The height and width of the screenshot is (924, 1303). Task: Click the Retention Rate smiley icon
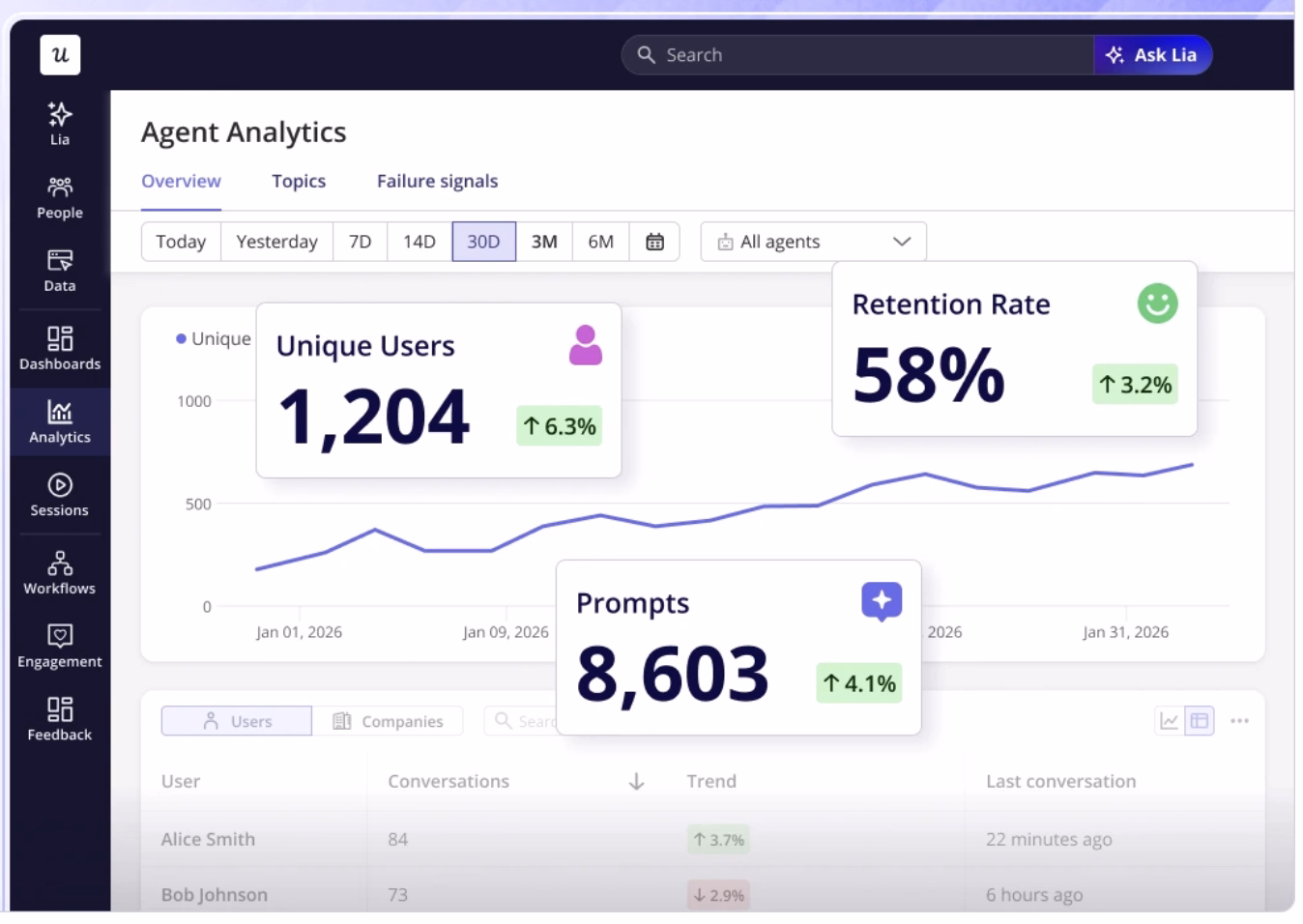[1158, 303]
